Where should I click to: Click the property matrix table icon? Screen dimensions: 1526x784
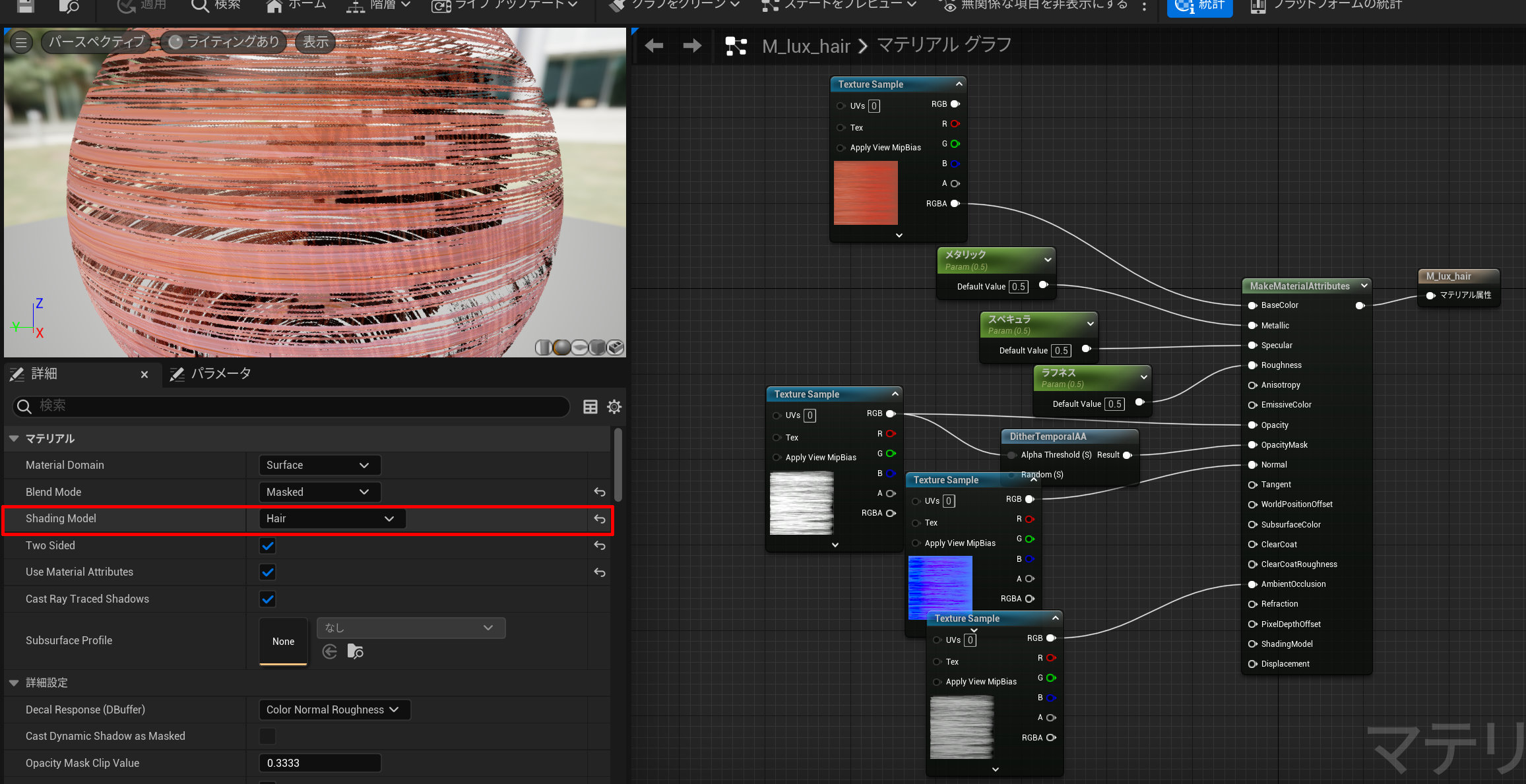(590, 407)
